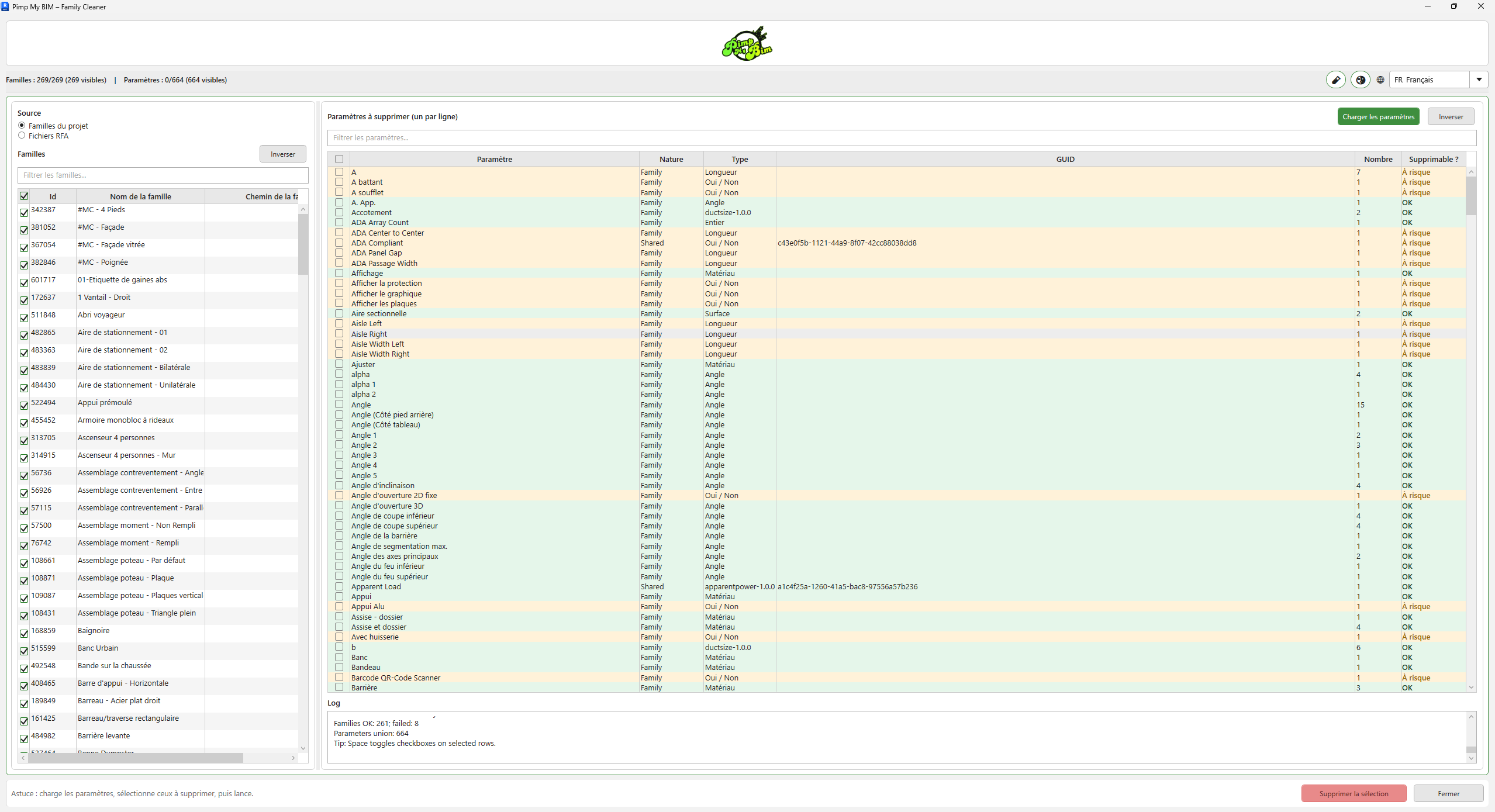
Task: Check the ADA Compliant parameter checkbox
Action: pyautogui.click(x=339, y=243)
